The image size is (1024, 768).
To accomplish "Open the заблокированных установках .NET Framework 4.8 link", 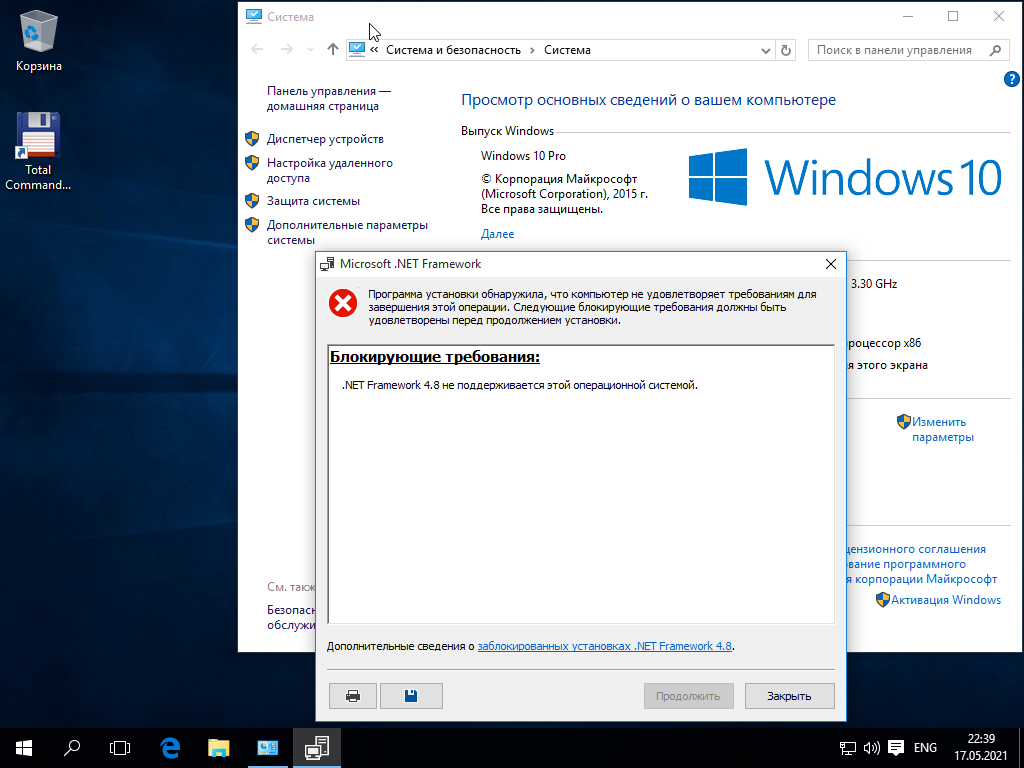I will pyautogui.click(x=604, y=646).
